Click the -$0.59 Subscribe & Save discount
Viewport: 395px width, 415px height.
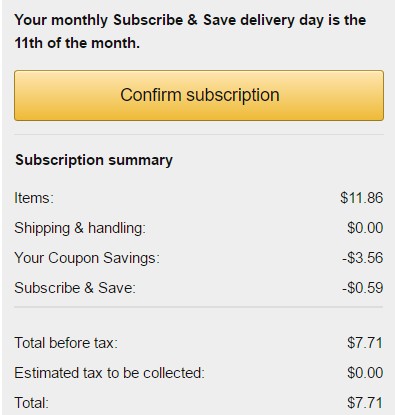pyautogui.click(x=363, y=288)
